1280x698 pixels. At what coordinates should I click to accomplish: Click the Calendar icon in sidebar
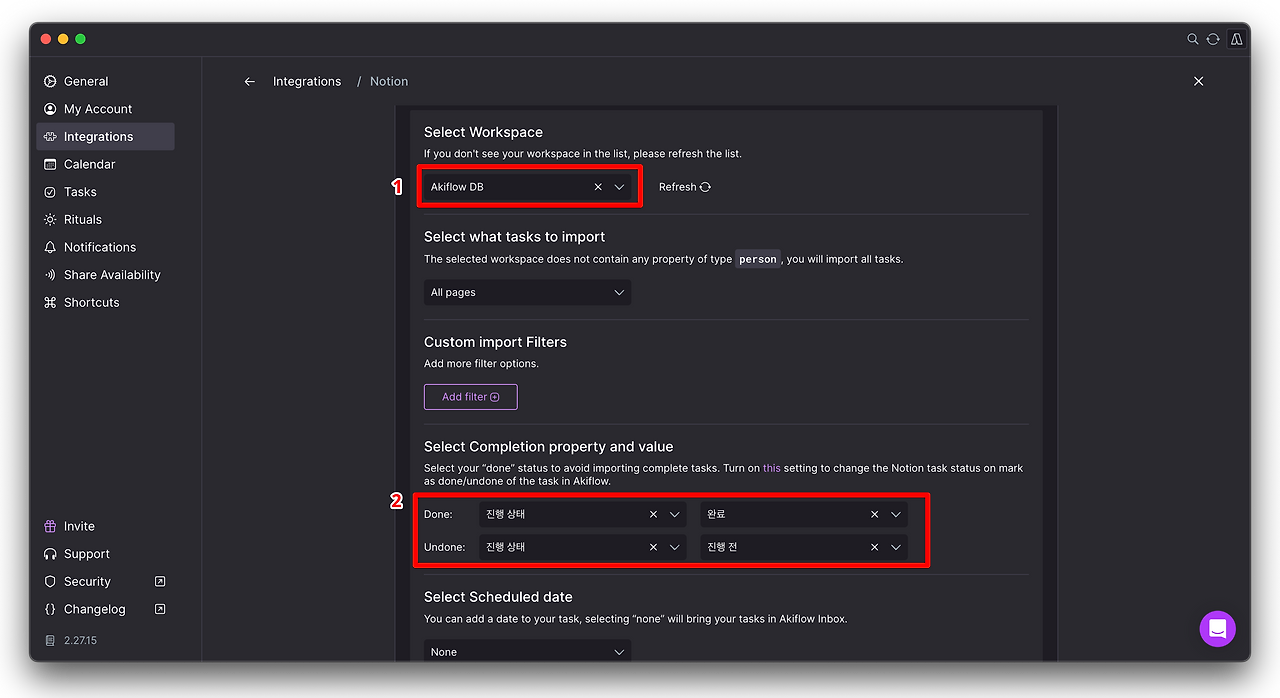coord(50,164)
